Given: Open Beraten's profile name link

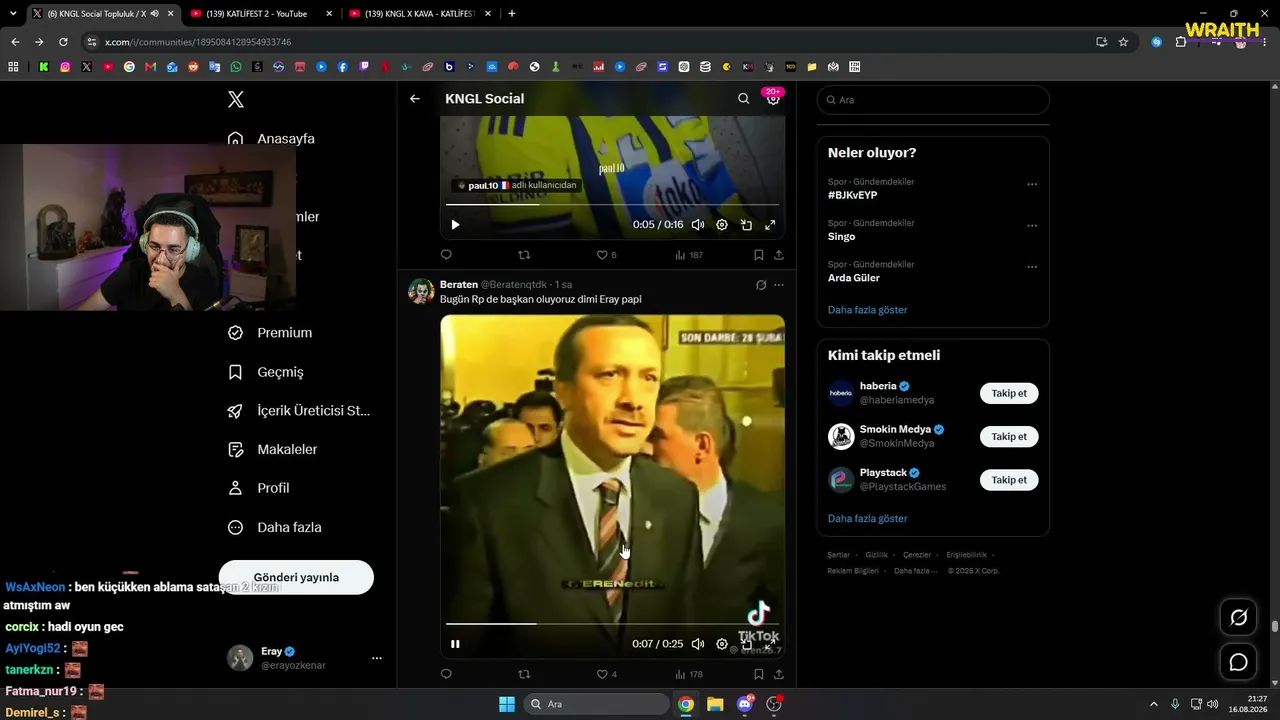Looking at the screenshot, I should [459, 285].
